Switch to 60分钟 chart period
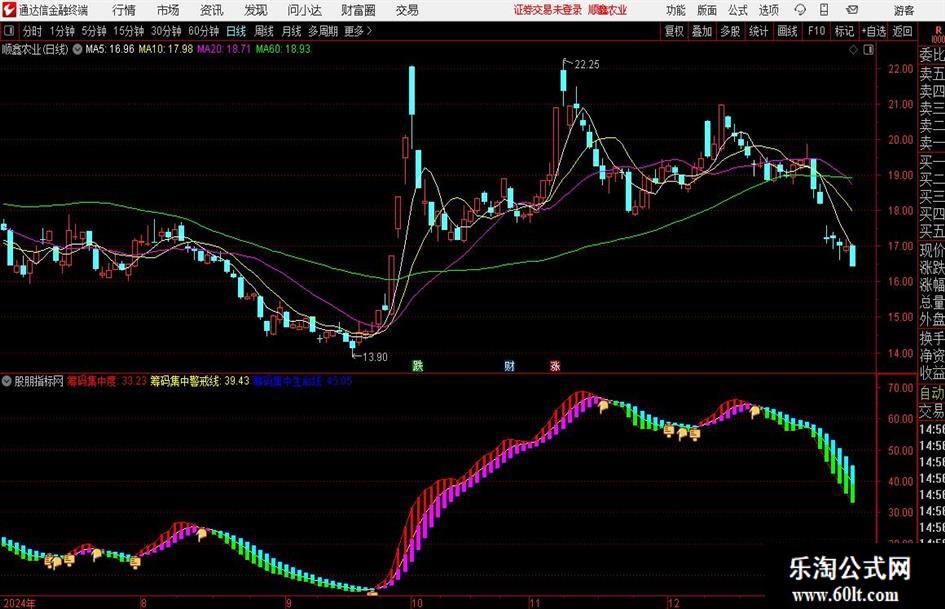 [x=203, y=31]
